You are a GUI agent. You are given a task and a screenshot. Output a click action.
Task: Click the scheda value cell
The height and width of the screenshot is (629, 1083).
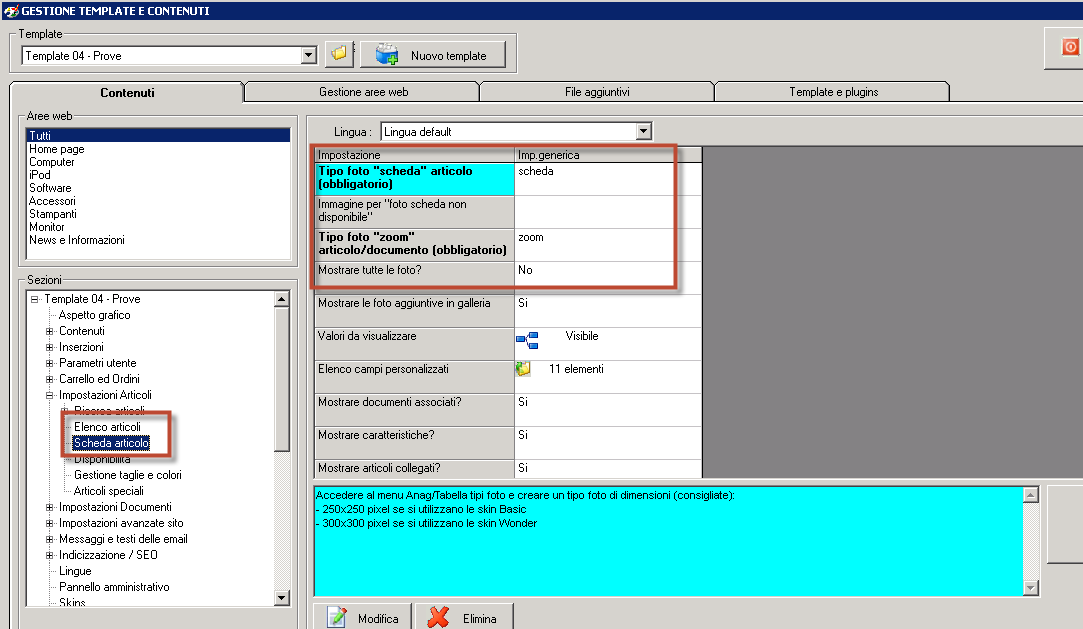pos(608,178)
